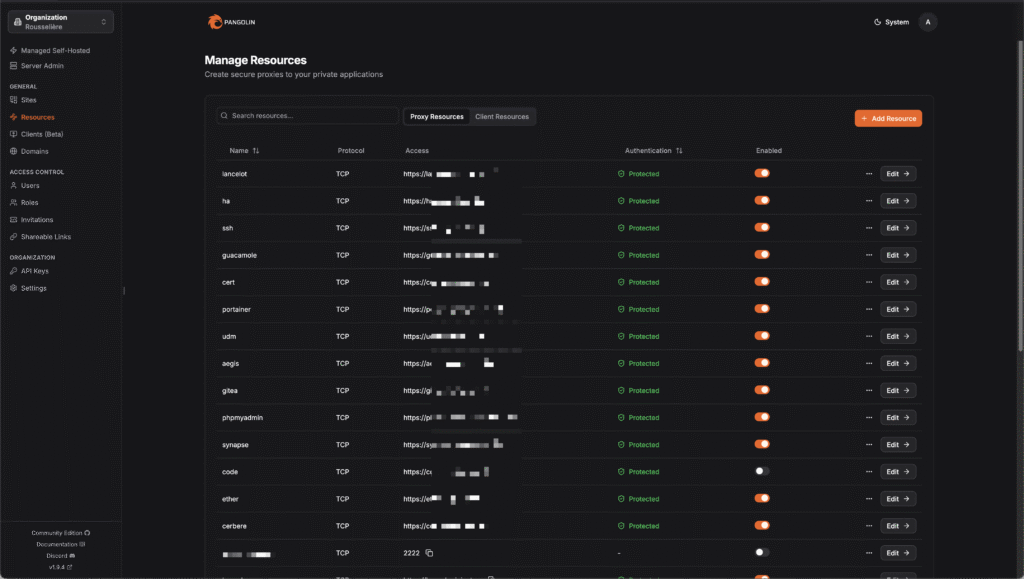Open three-dot menu for portainer row
Viewport: 1024px width, 579px height.
869,309
